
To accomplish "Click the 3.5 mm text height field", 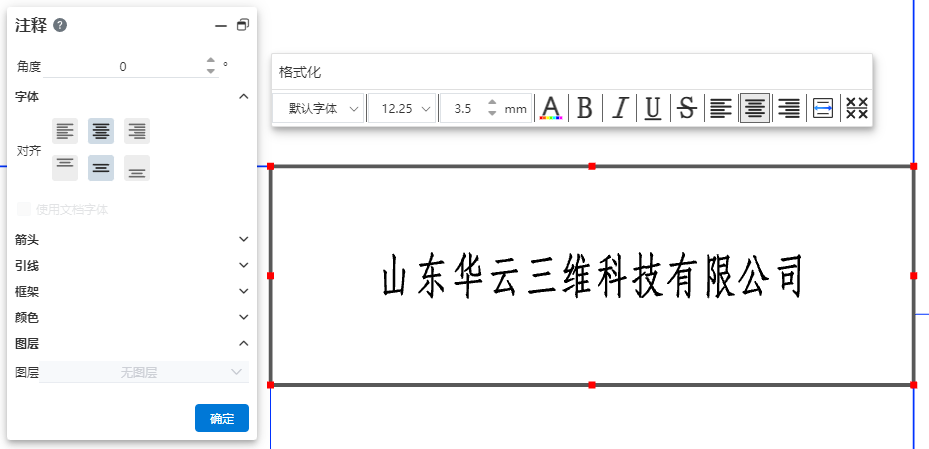I will 463,108.
